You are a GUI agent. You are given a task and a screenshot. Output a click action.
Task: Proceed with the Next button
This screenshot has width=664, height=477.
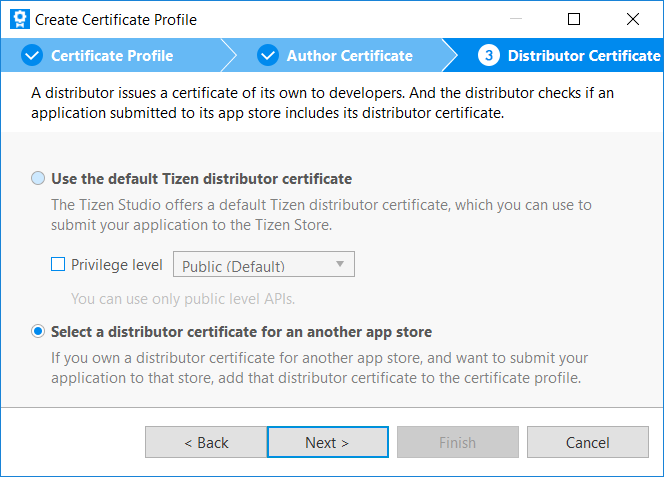pyautogui.click(x=327, y=442)
